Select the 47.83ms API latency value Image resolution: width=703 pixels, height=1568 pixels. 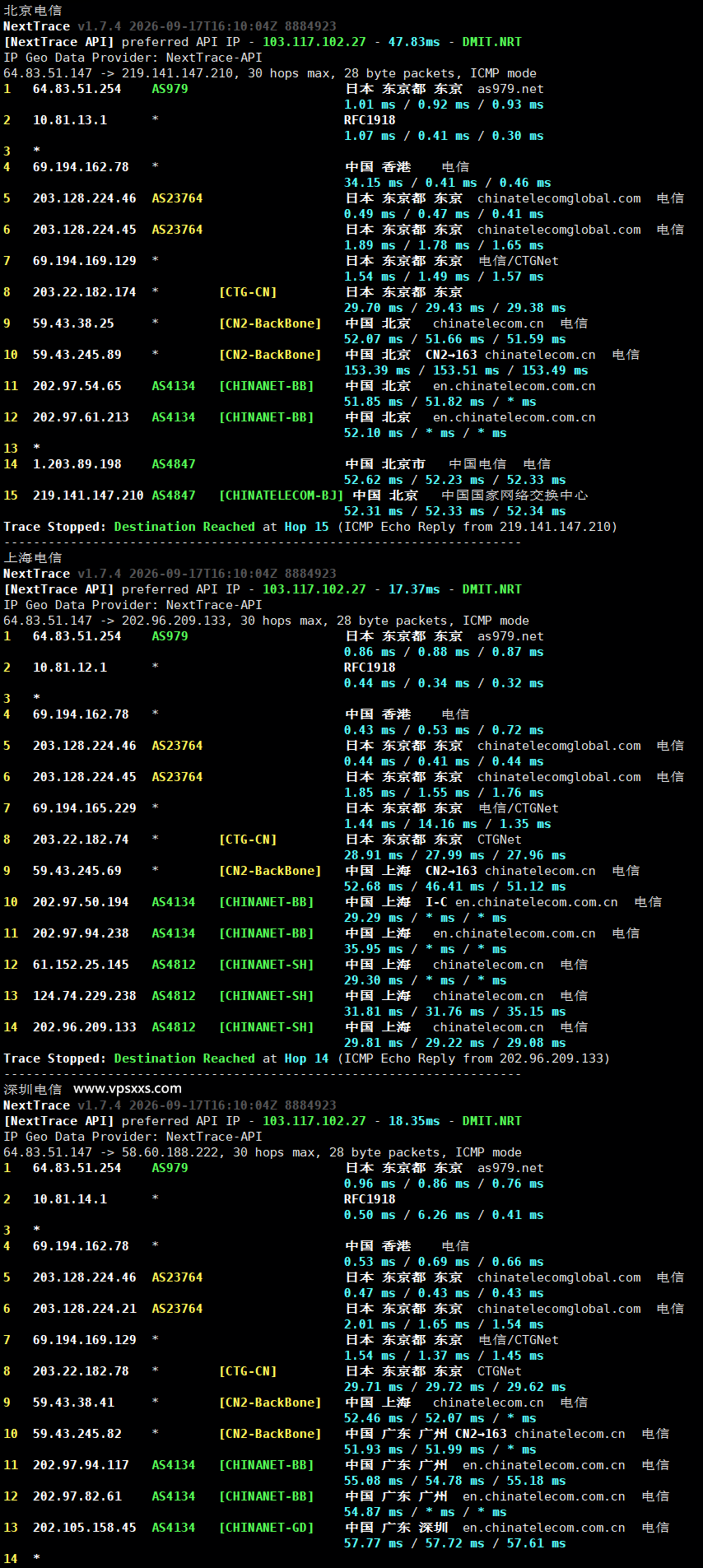coord(414,42)
